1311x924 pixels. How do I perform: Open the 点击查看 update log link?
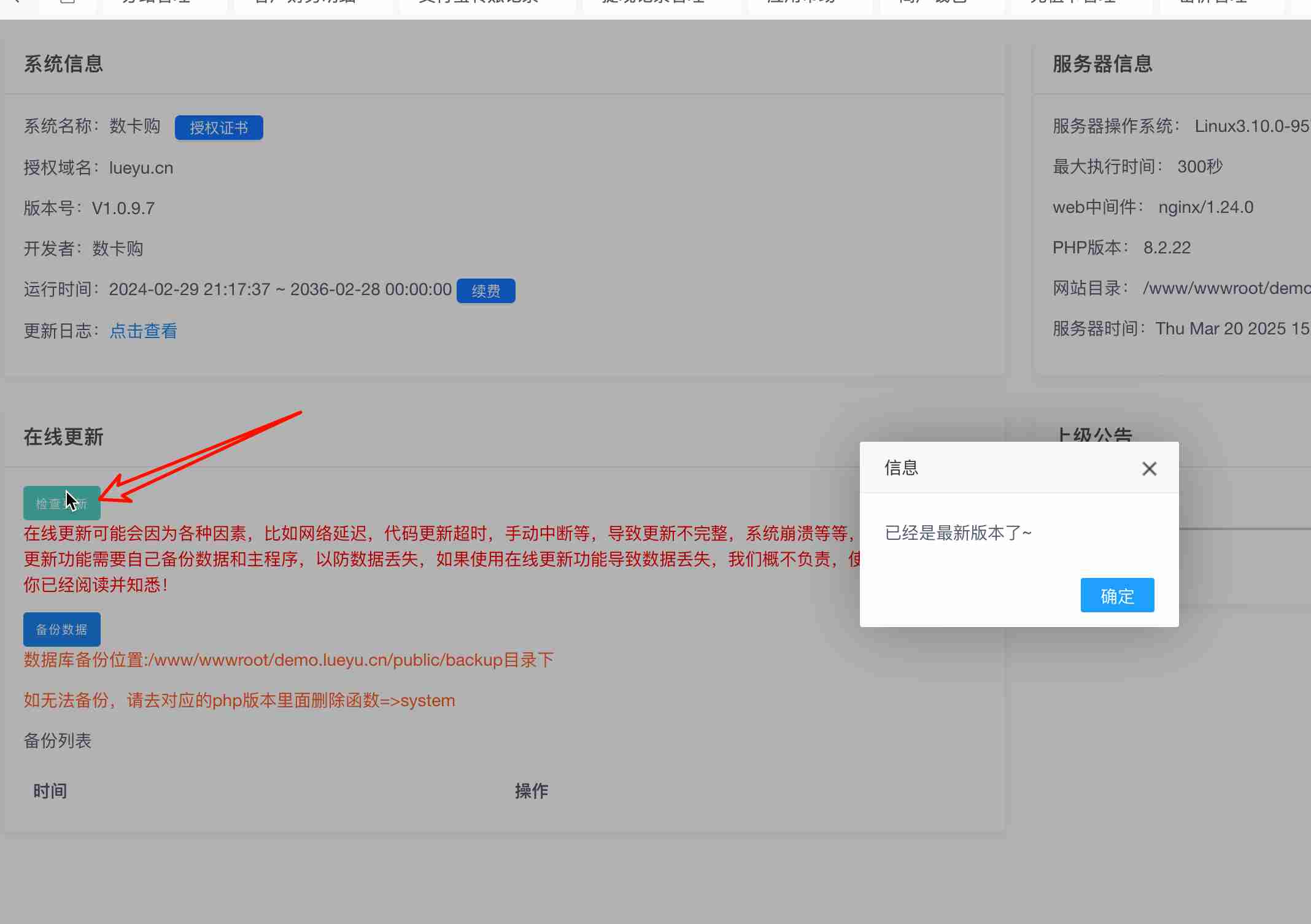pos(143,331)
